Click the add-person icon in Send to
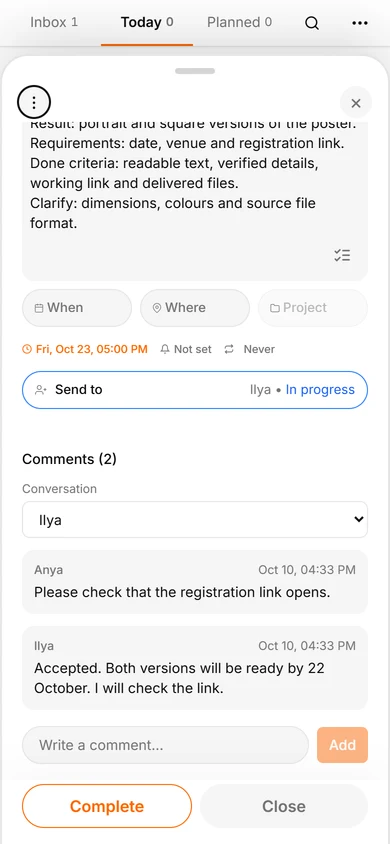 point(40,390)
